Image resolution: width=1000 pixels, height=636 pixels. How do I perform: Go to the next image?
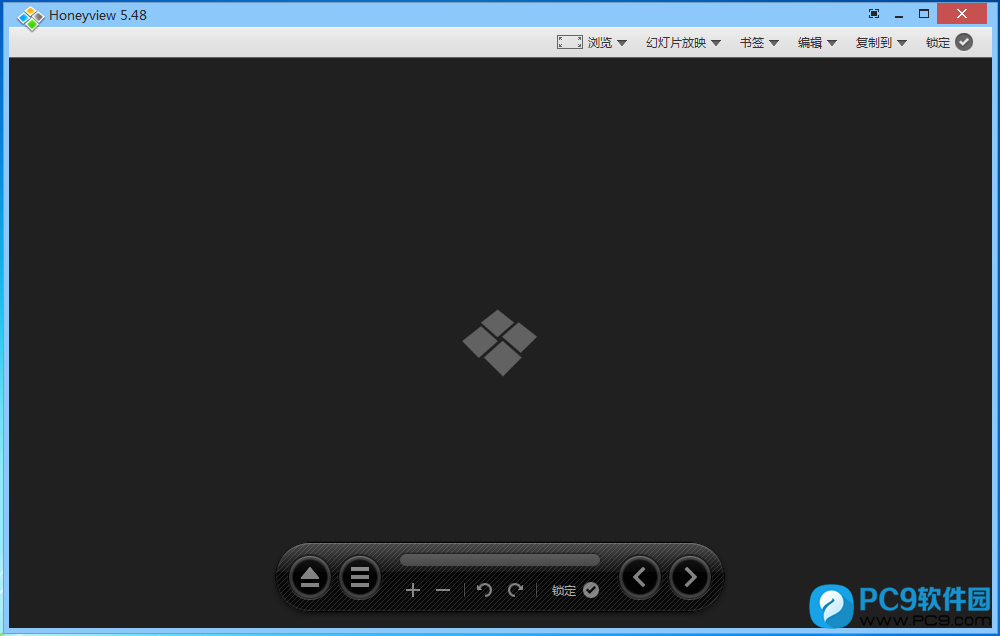(689, 577)
